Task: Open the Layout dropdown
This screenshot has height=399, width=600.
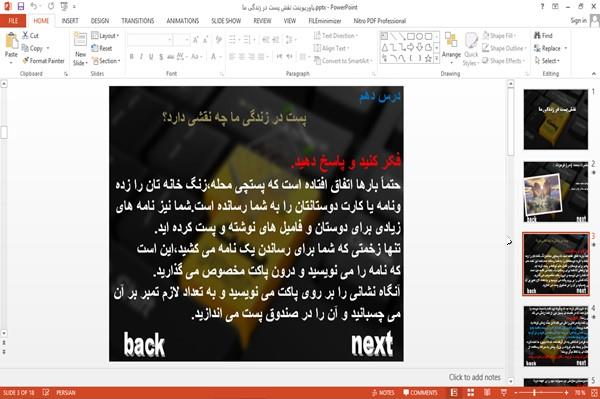Action: [x=105, y=36]
